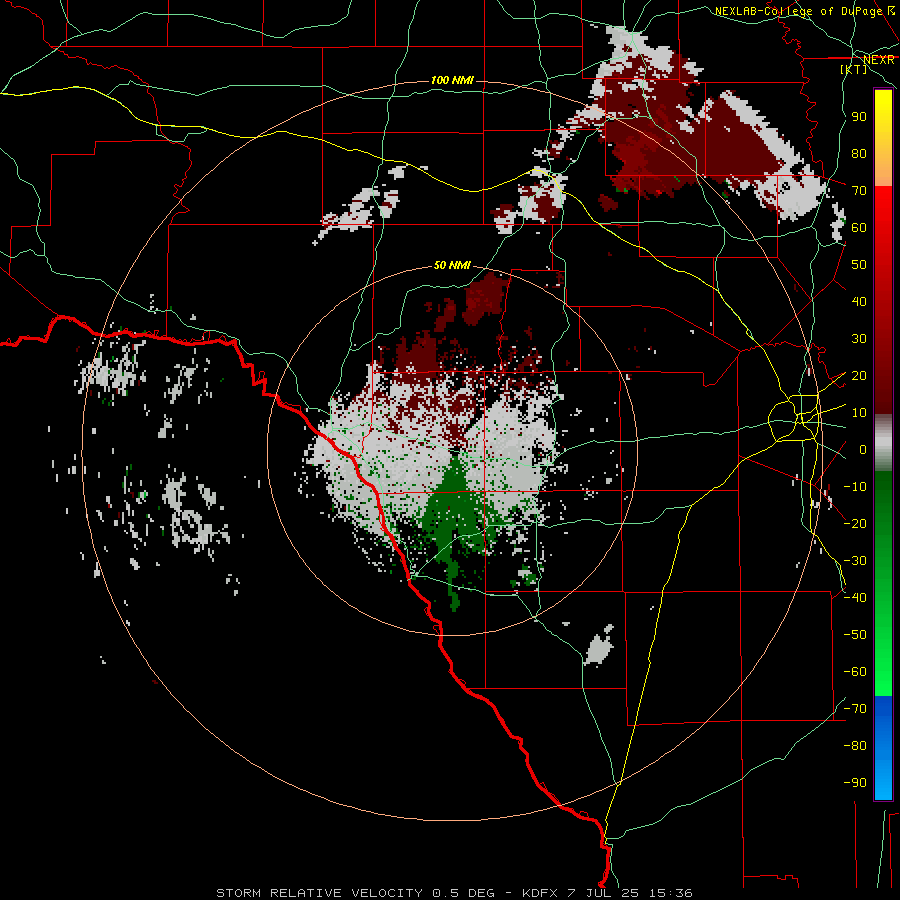Click the 10 value on velocity scale
Image resolution: width=900 pixels, height=900 pixels.
tap(859, 413)
